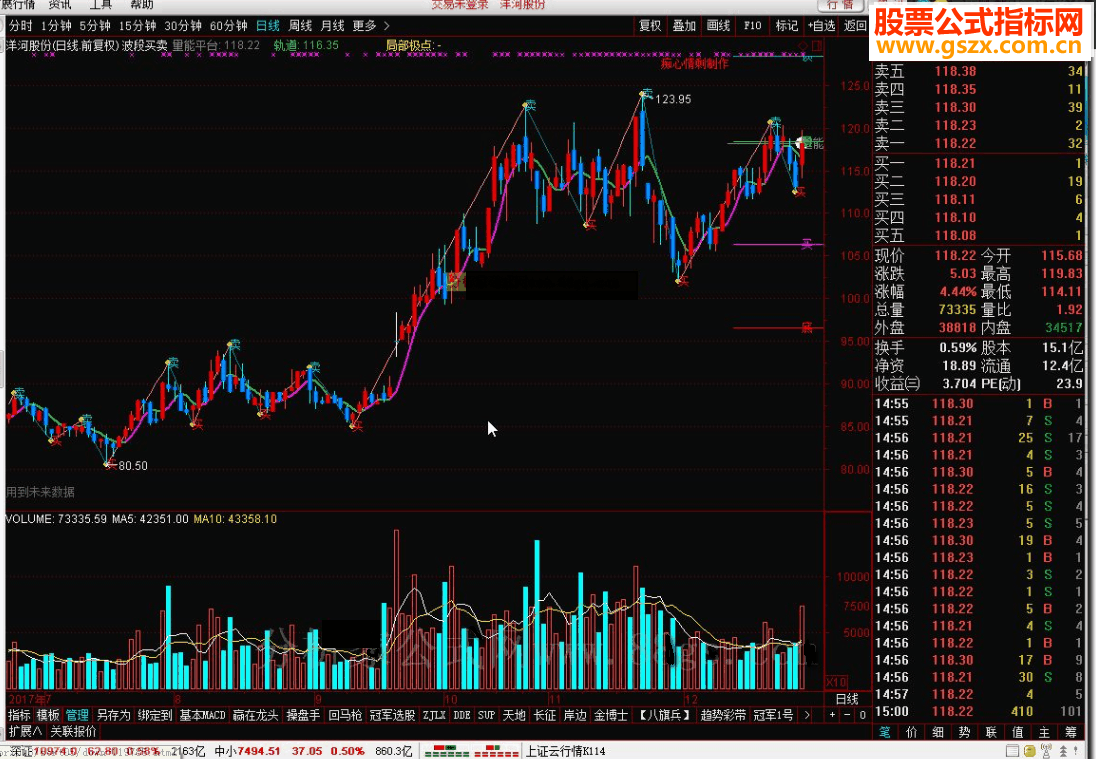Select the 5分钟 period tab
This screenshot has width=1096, height=759.
coord(95,26)
